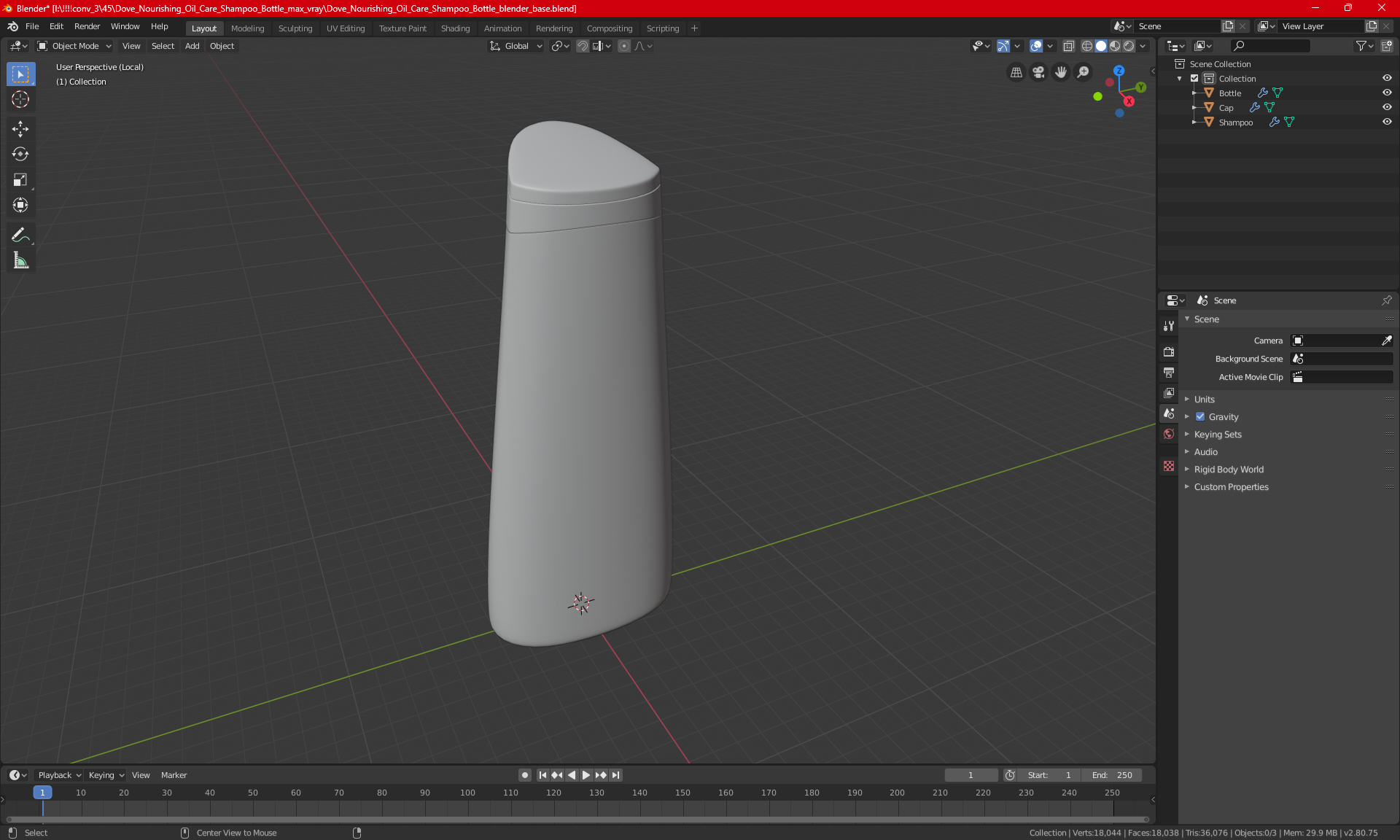Image resolution: width=1400 pixels, height=840 pixels.
Task: Open the Playback dropdown
Action: [59, 775]
